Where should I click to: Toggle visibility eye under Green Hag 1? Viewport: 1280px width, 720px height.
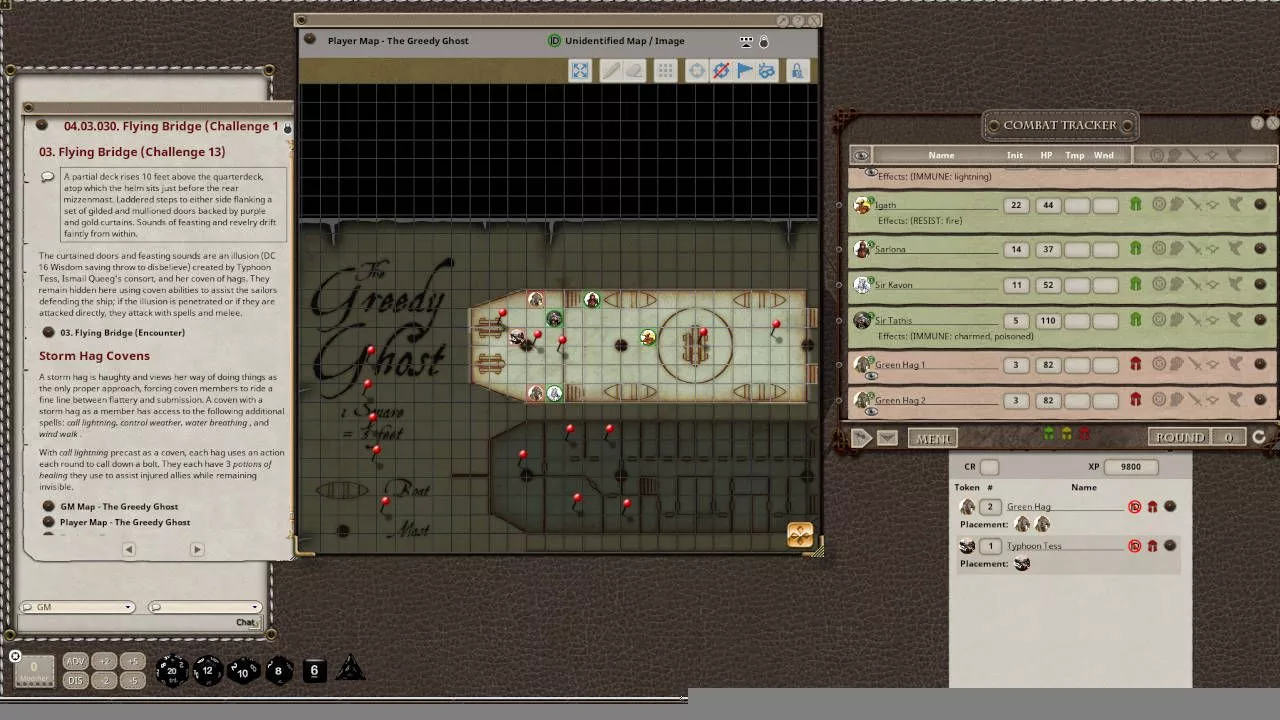pyautogui.click(x=871, y=376)
